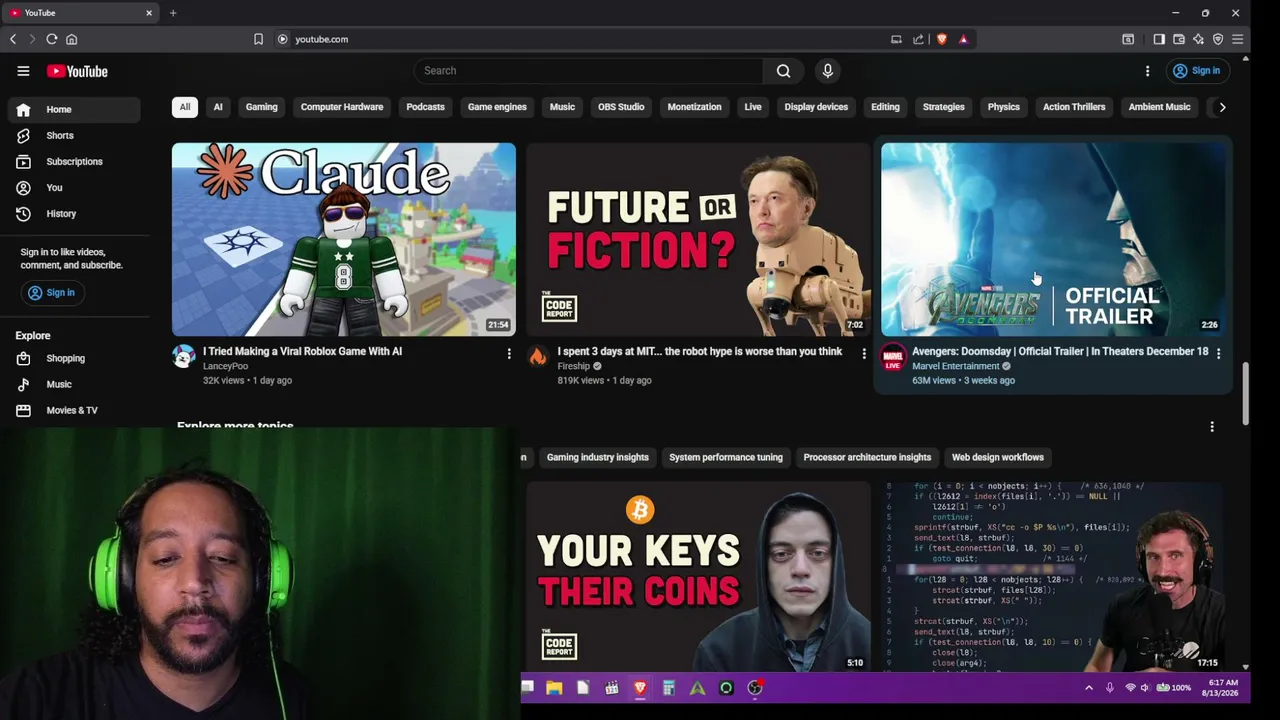The height and width of the screenshot is (720, 1280).
Task: Share the page with the share icon
Action: (x=918, y=39)
